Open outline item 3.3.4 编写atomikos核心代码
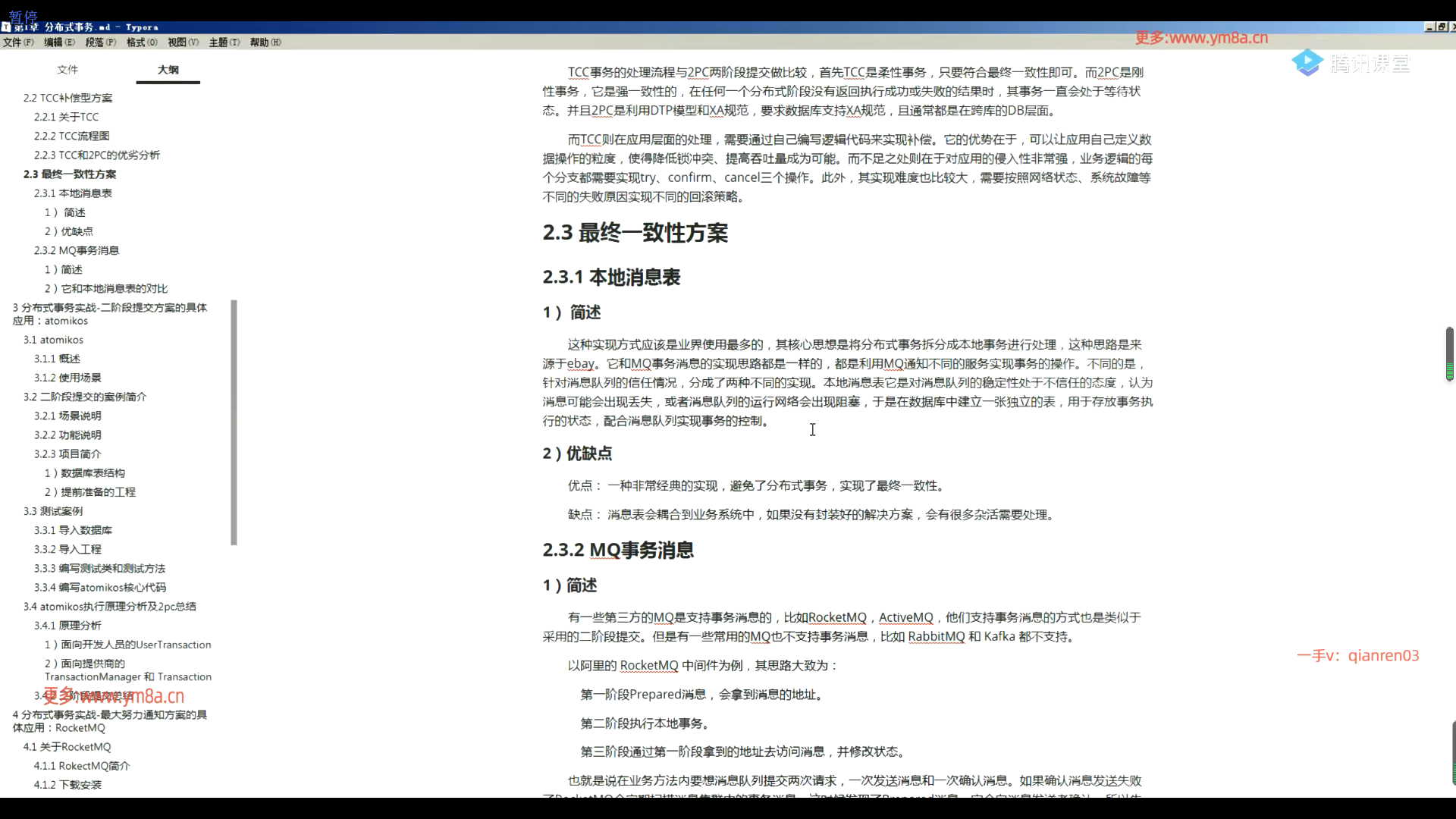 click(x=99, y=588)
